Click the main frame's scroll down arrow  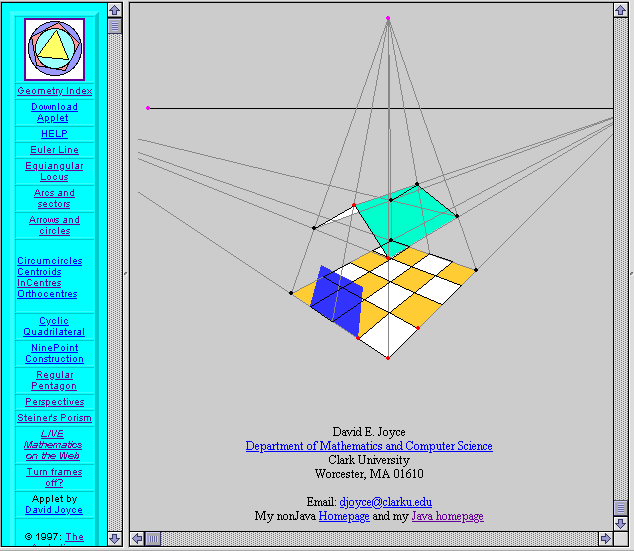tap(620, 523)
